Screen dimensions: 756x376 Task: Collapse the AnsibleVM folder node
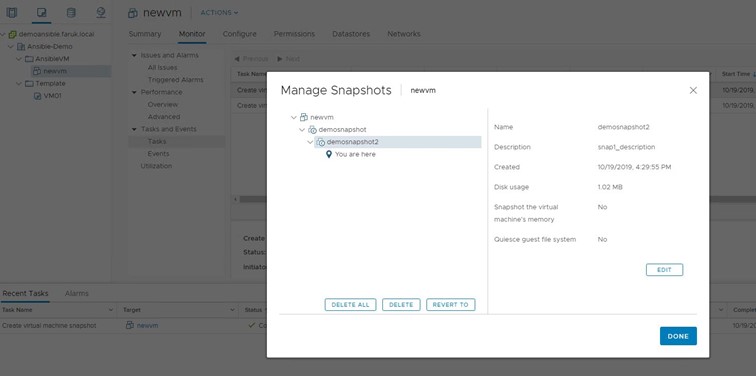(19, 59)
